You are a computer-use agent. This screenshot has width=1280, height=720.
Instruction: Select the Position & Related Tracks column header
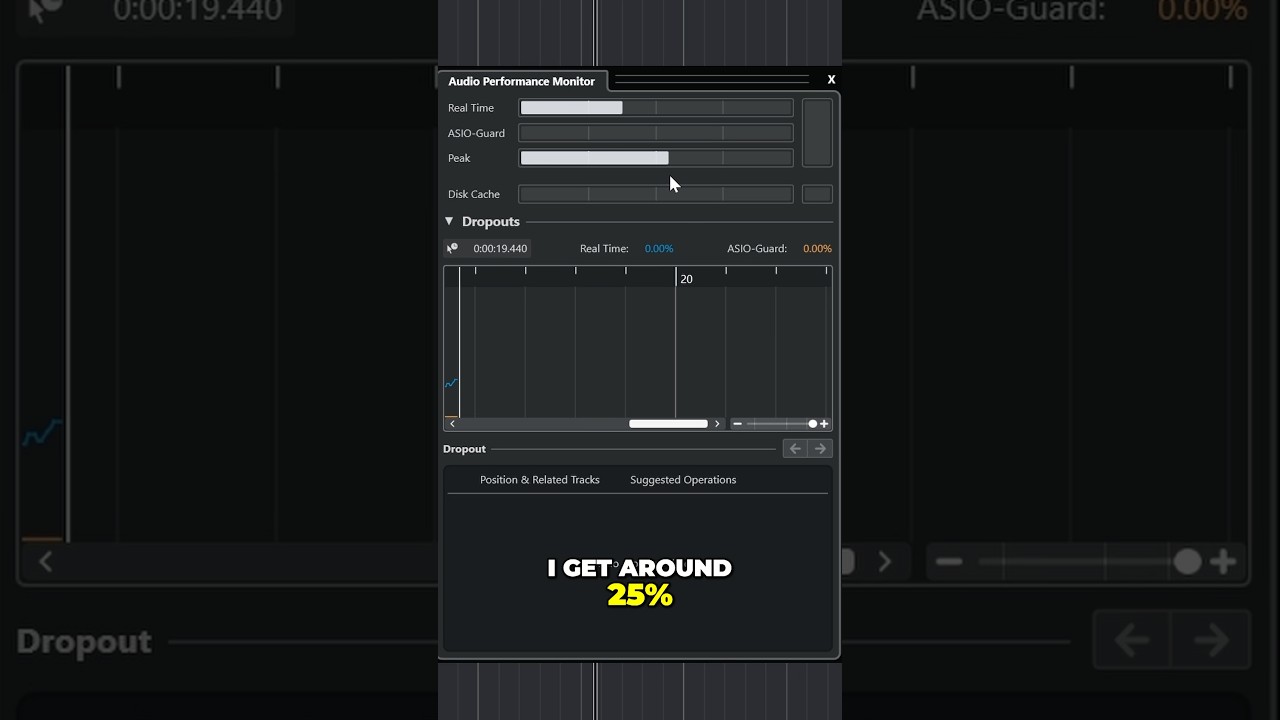540,480
